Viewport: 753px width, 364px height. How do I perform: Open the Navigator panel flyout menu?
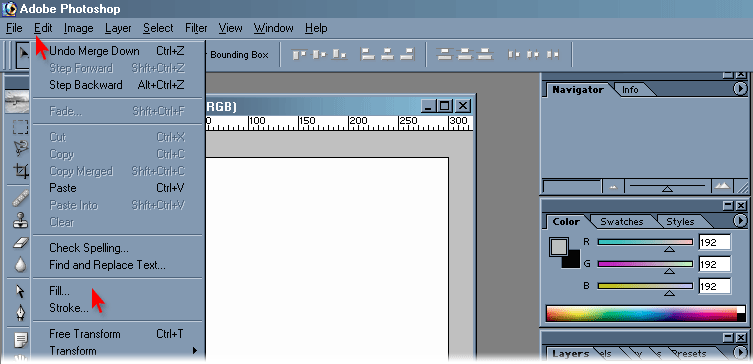coord(740,89)
